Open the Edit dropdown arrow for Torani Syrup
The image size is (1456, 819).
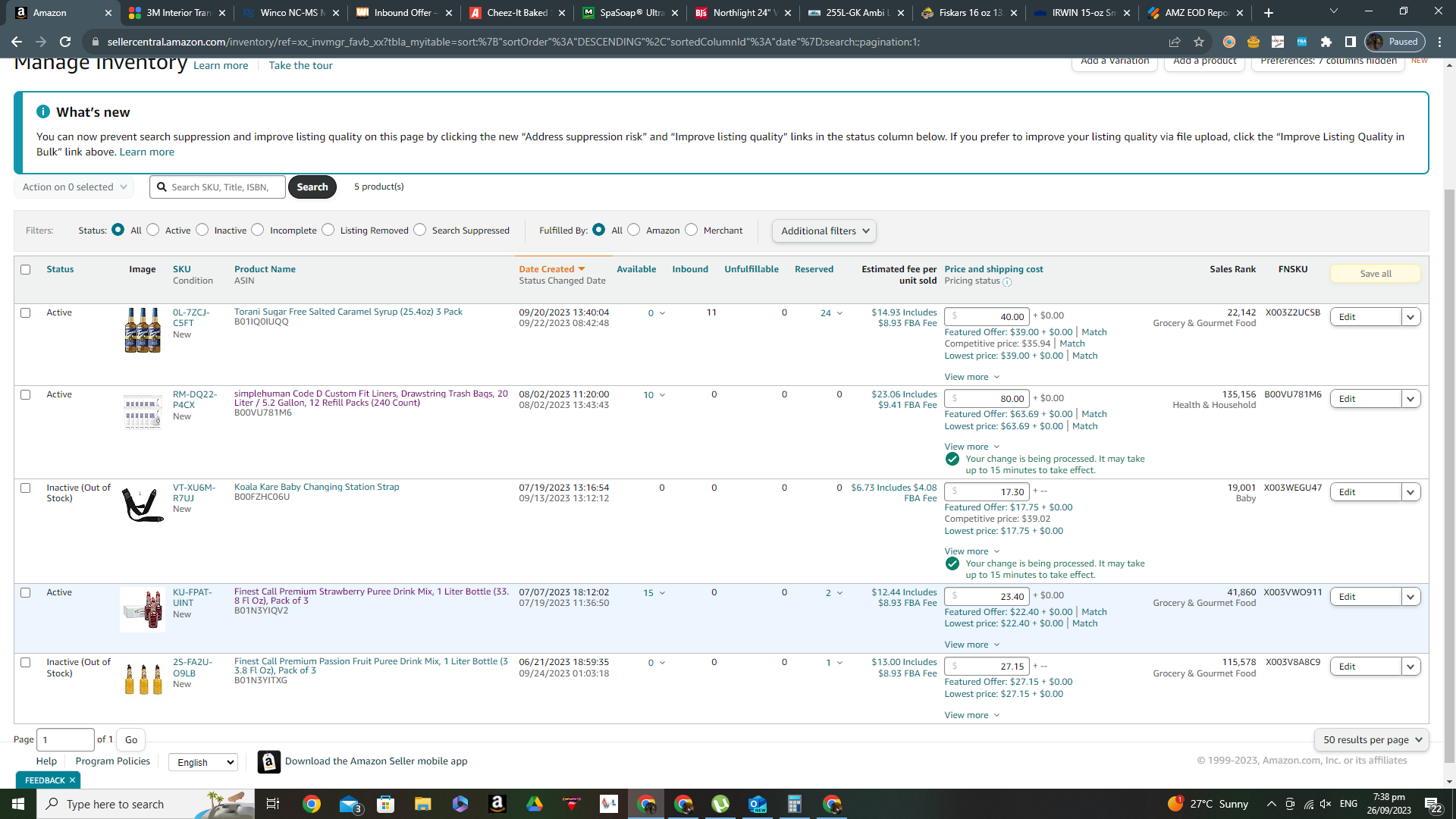tap(1411, 317)
